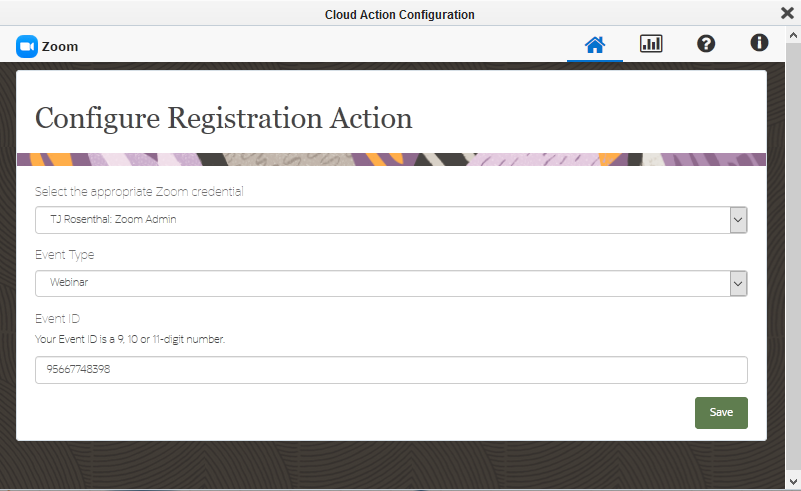Click the Zoom camera logo icon
Image resolution: width=801 pixels, height=491 pixels.
coord(27,46)
